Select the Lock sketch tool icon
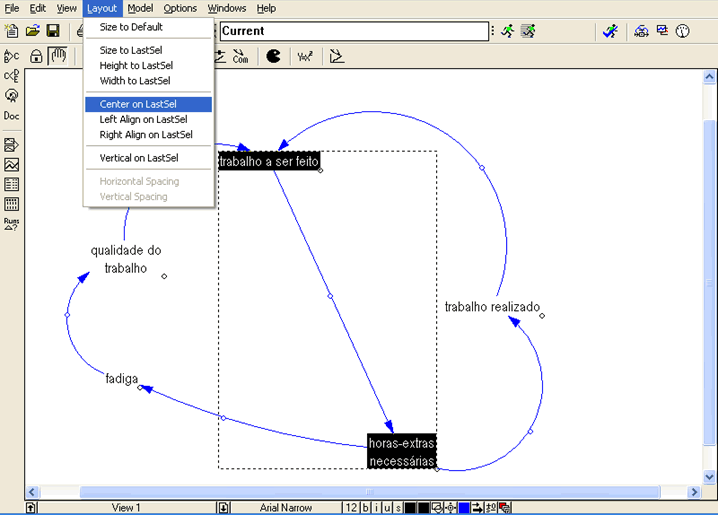The image size is (719, 516). 37,56
